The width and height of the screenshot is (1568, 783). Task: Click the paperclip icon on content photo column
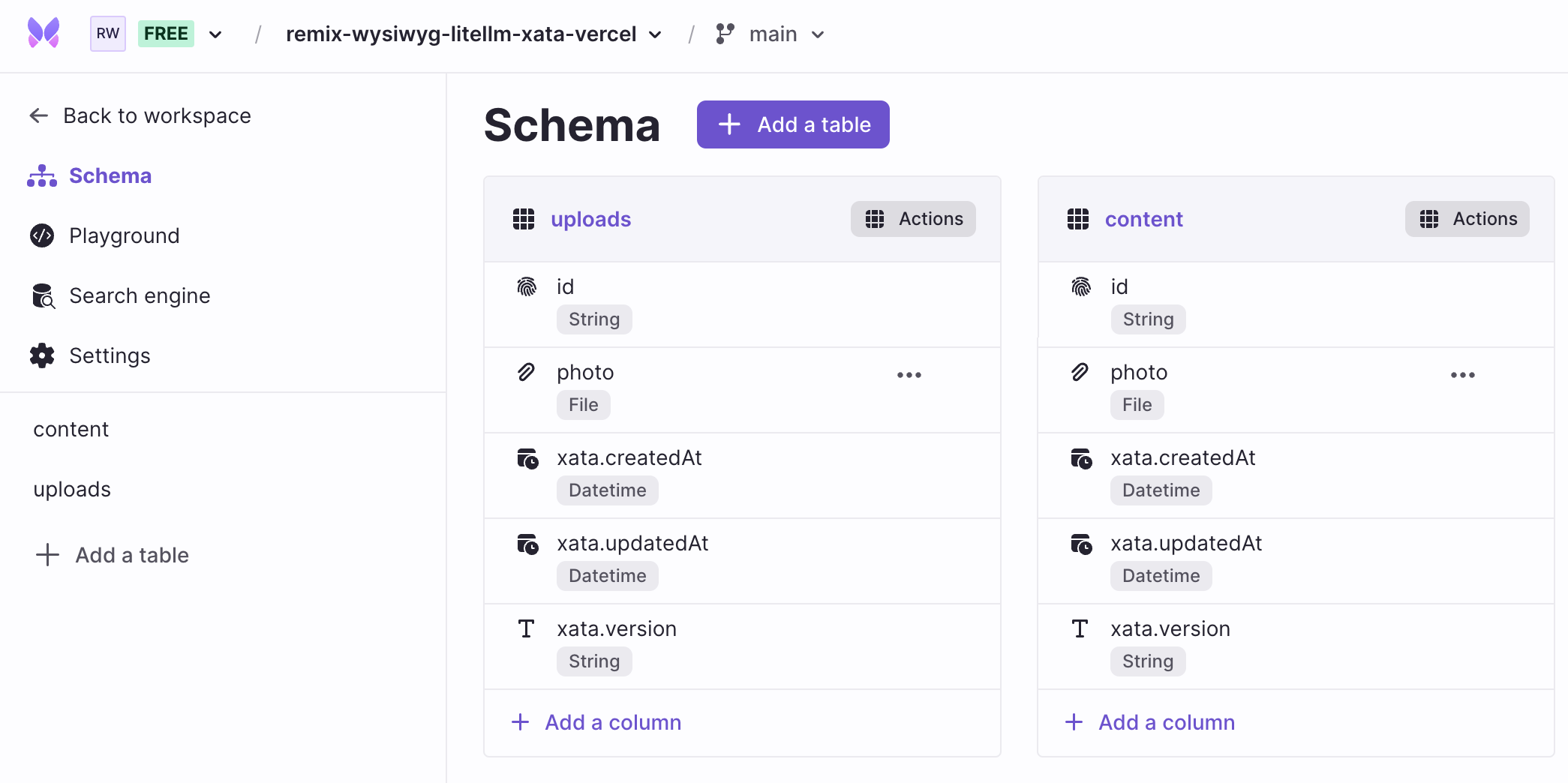click(x=1080, y=371)
